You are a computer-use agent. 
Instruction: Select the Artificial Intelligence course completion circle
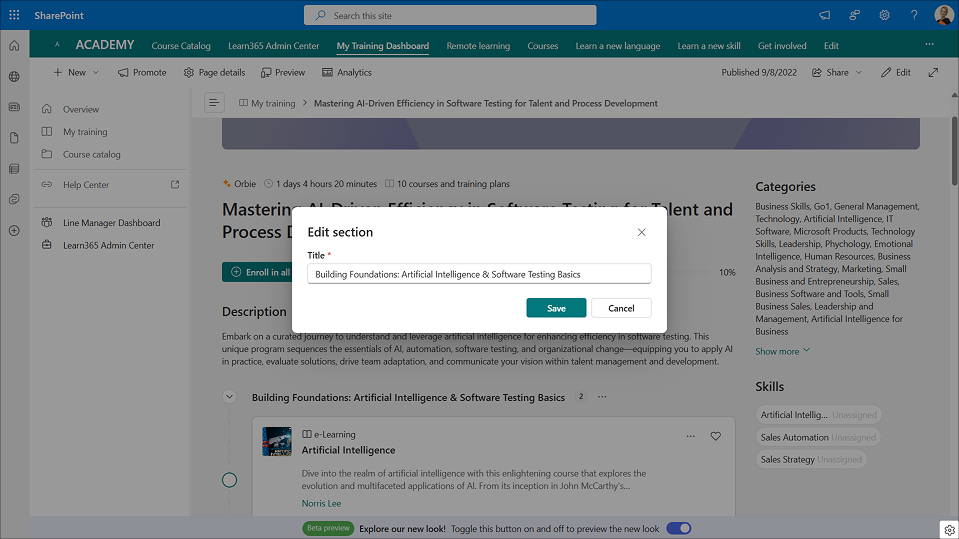pos(229,480)
